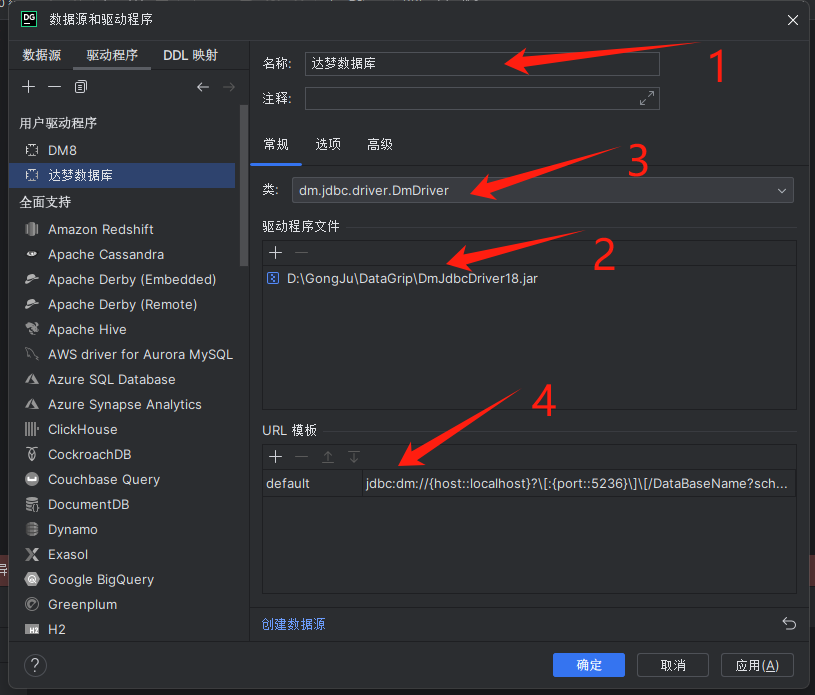Switch to the 数据源 tab
The image size is (815, 695).
coord(41,55)
